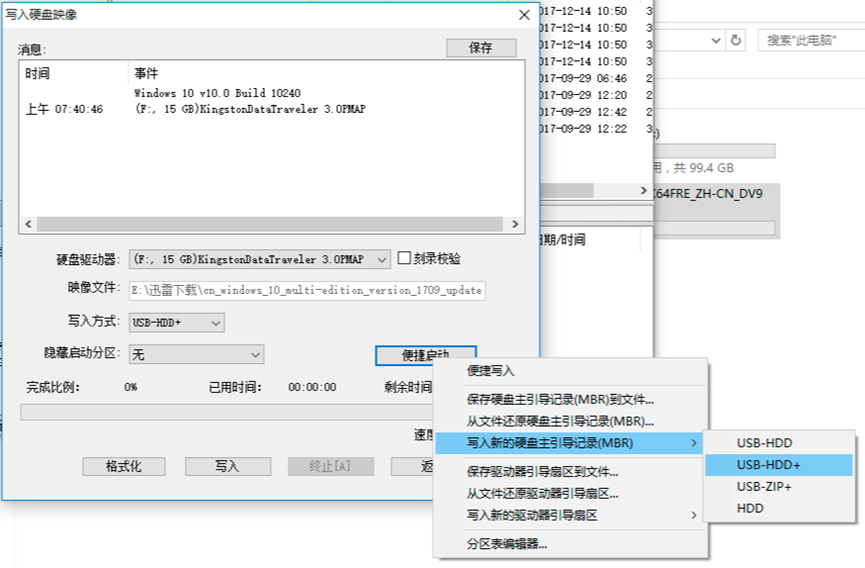Select 便捷写入 menu entry
Viewport: 865px width, 568px height.
pos(570,371)
